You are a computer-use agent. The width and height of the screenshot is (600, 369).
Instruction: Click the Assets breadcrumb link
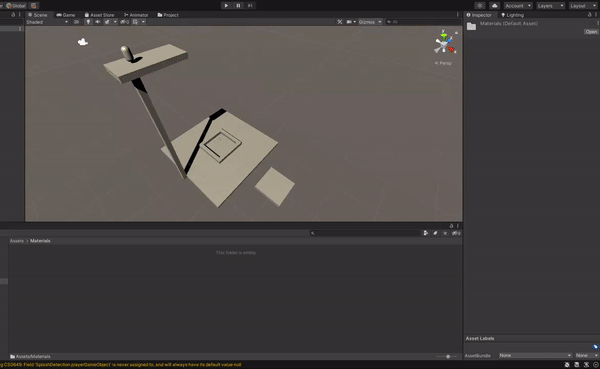16,241
